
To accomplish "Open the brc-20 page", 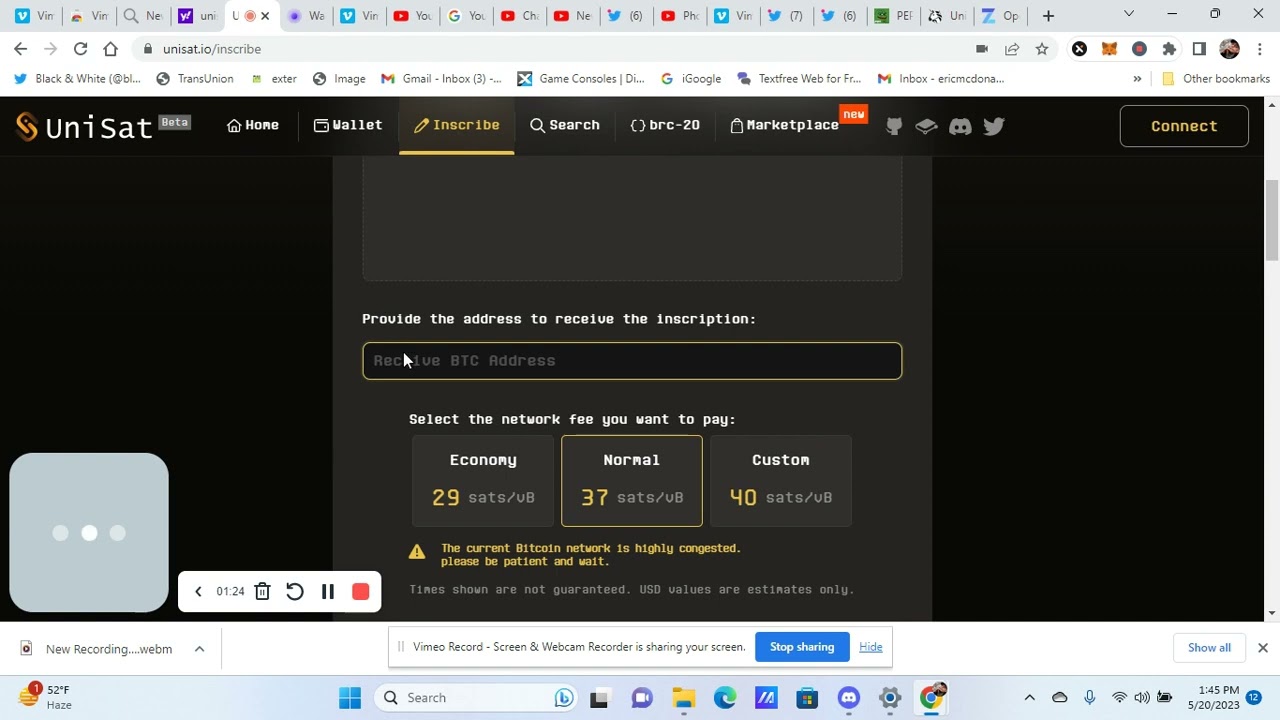I will [665, 125].
